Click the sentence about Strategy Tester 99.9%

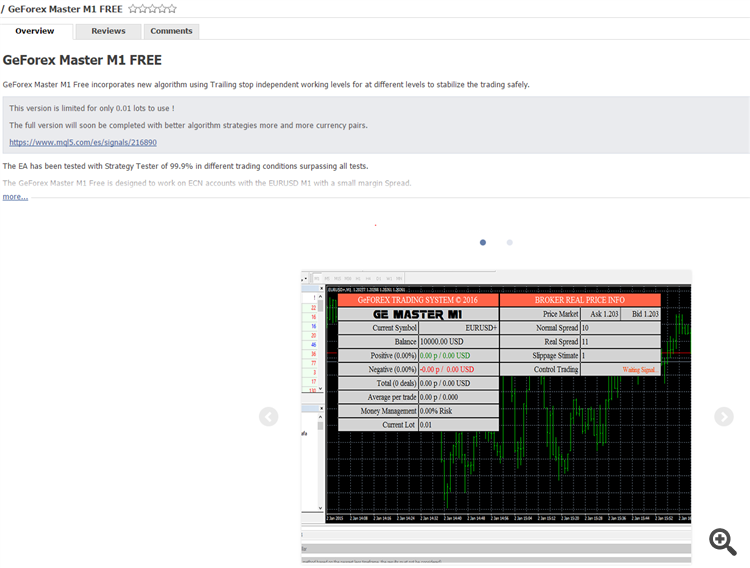pyautogui.click(x=185, y=166)
